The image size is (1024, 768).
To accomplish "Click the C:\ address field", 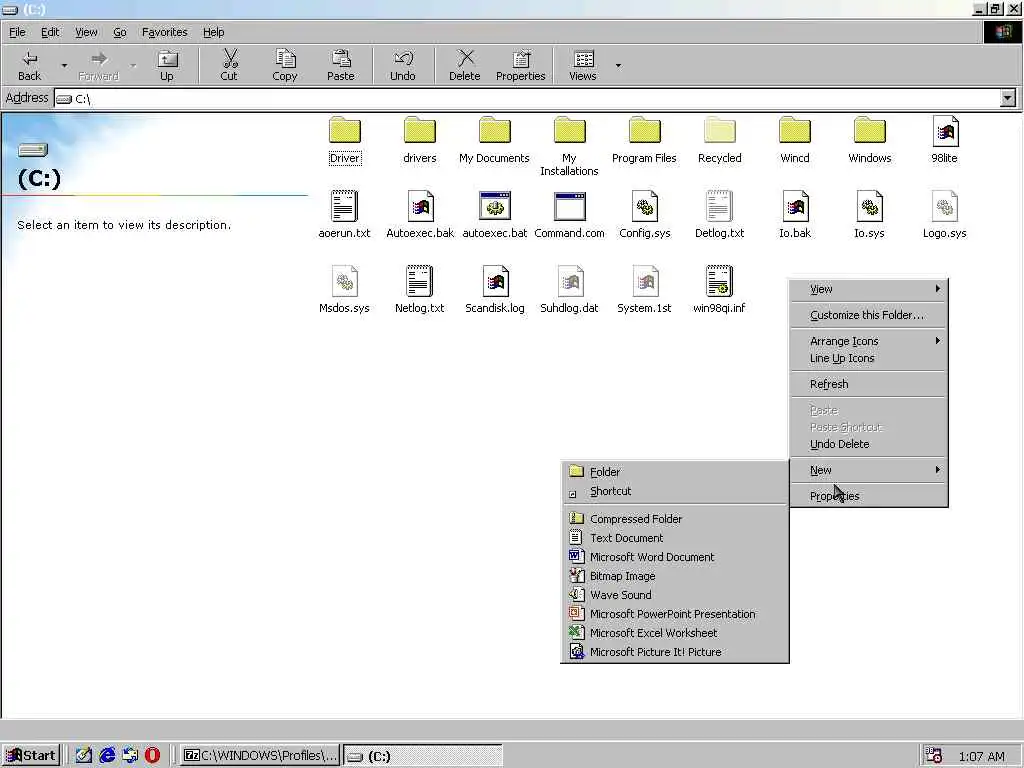I will [x=526, y=98].
